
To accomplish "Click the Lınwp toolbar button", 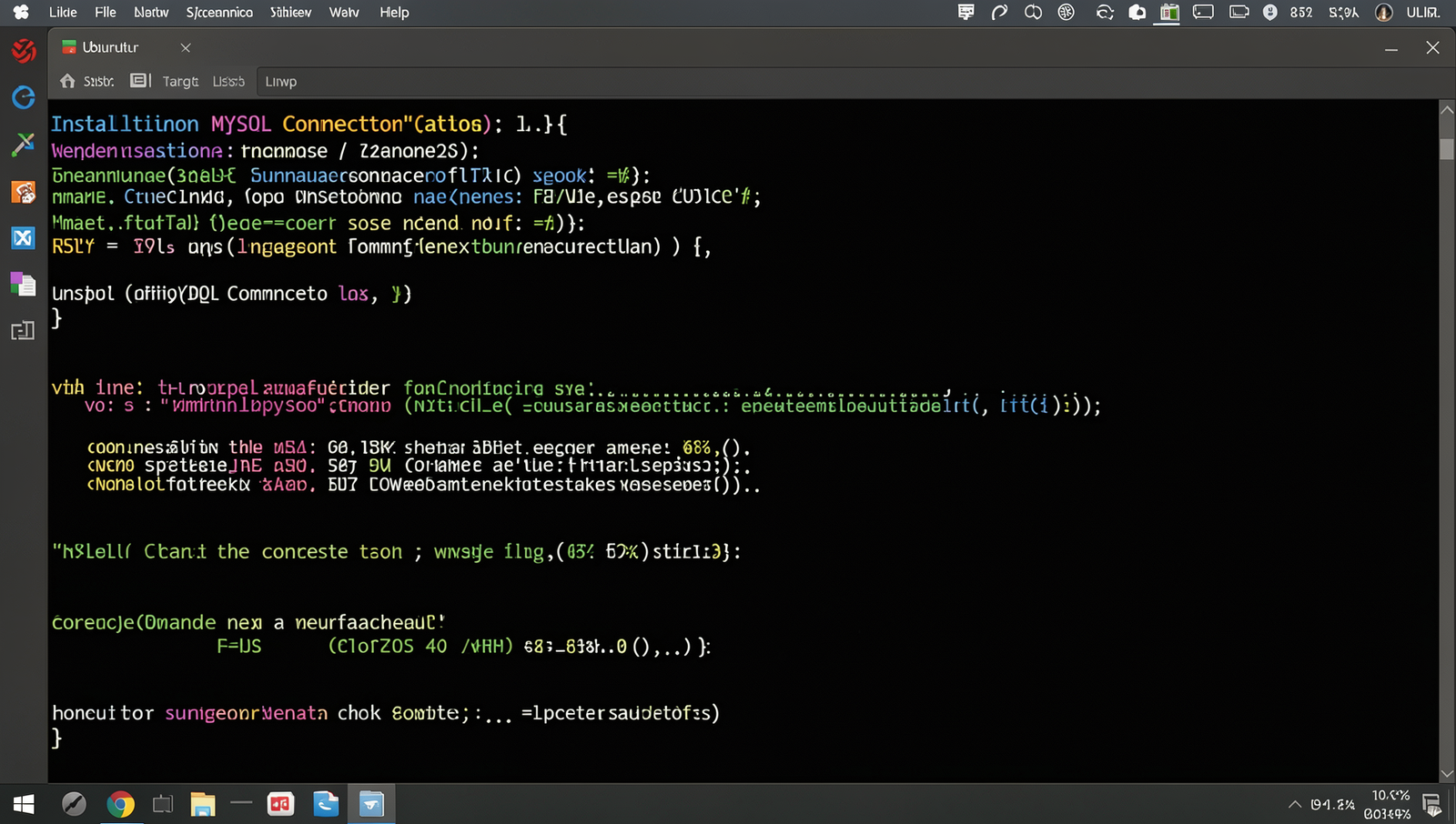I will 280,81.
